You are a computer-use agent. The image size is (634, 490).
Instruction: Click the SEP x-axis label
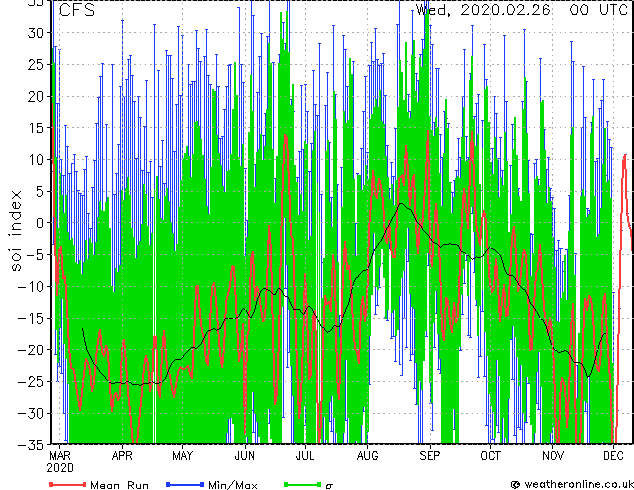pos(429,456)
